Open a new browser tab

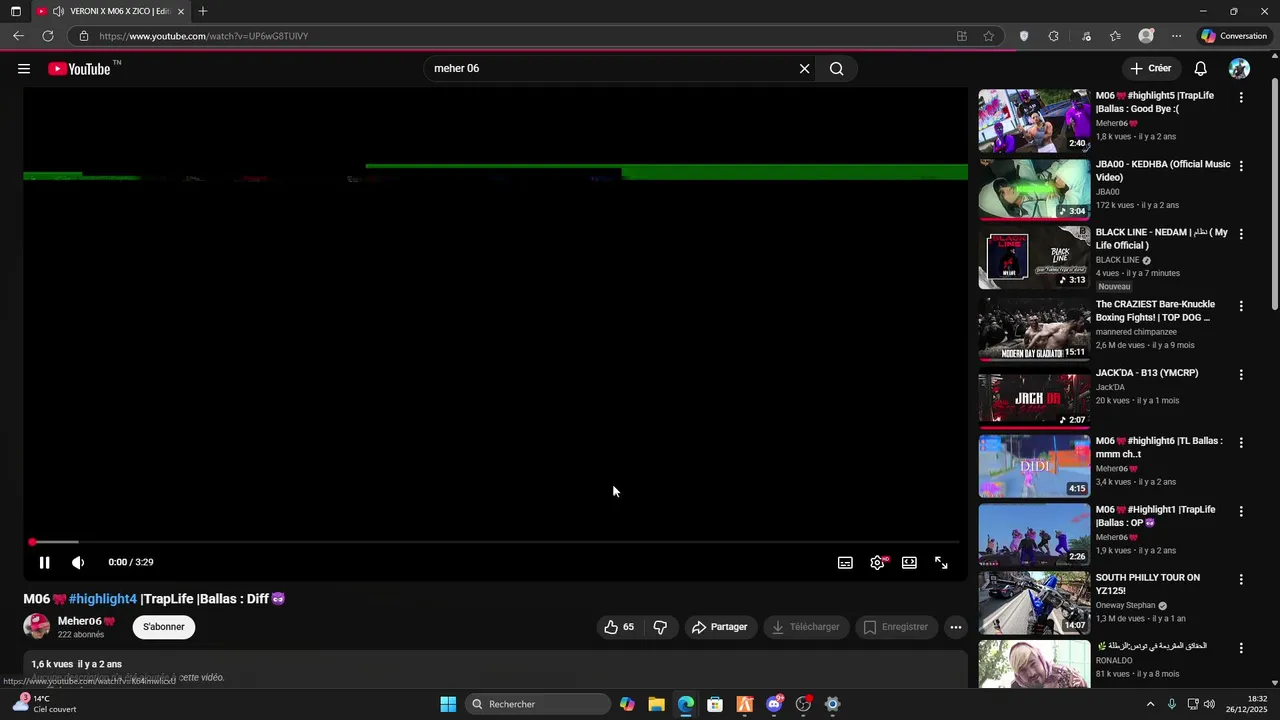203,11
